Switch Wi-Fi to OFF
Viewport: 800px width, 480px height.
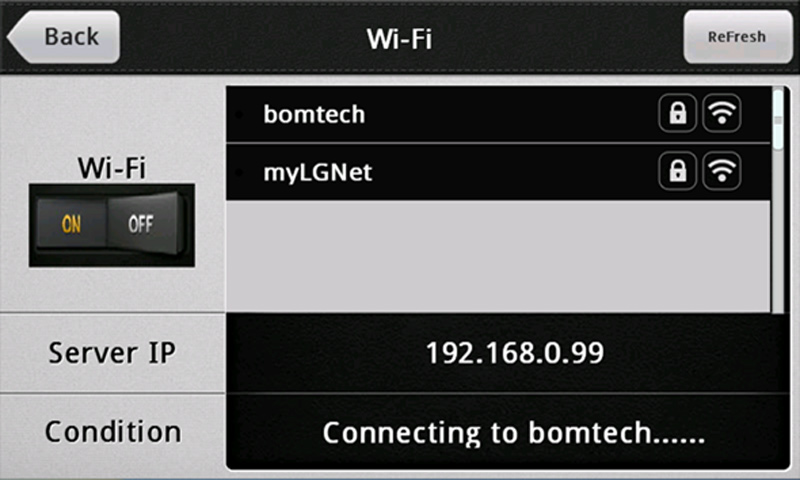141,224
